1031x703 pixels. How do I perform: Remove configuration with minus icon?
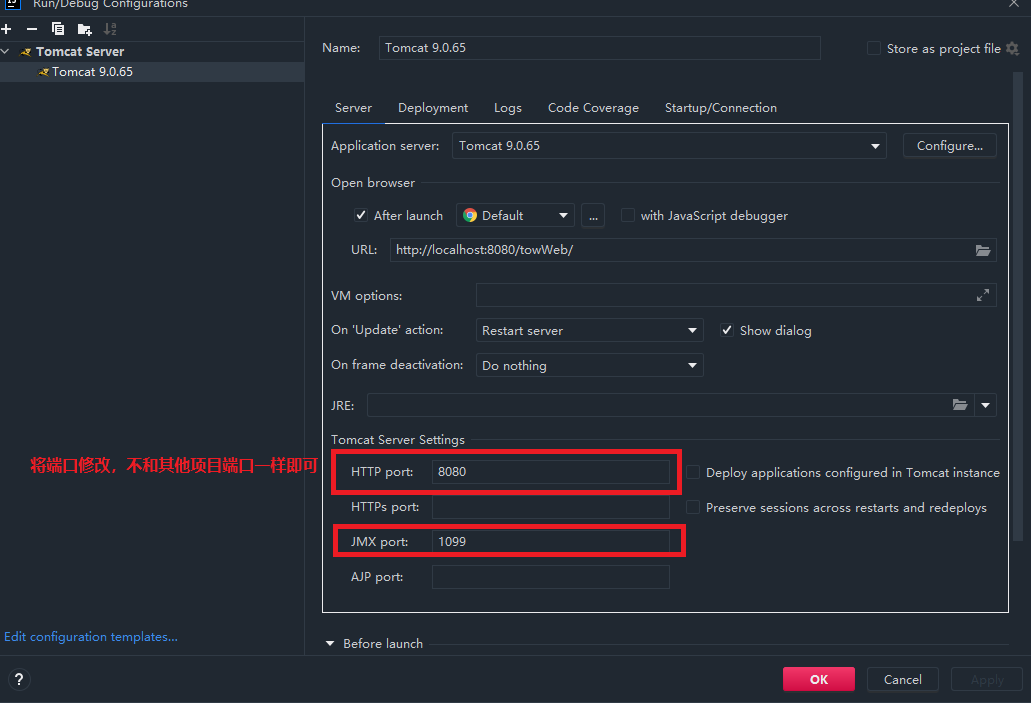pos(32,29)
